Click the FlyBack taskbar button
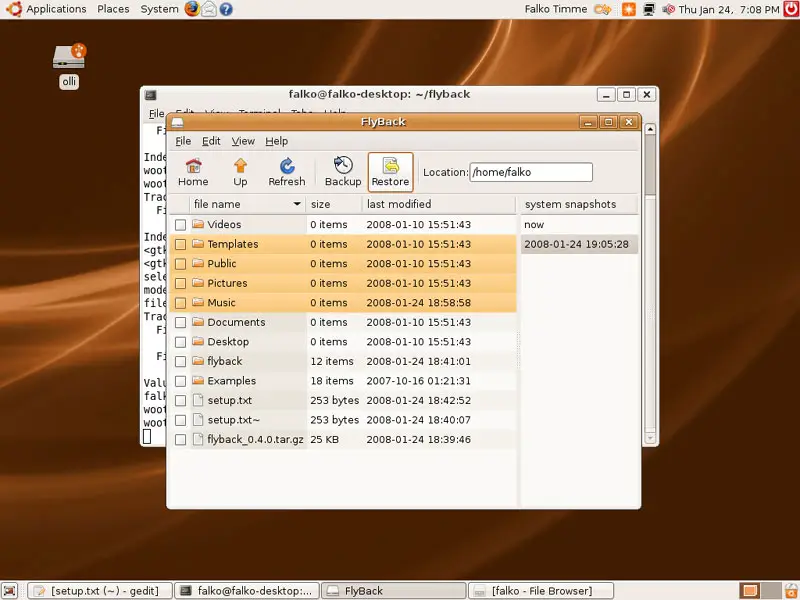 394,591
